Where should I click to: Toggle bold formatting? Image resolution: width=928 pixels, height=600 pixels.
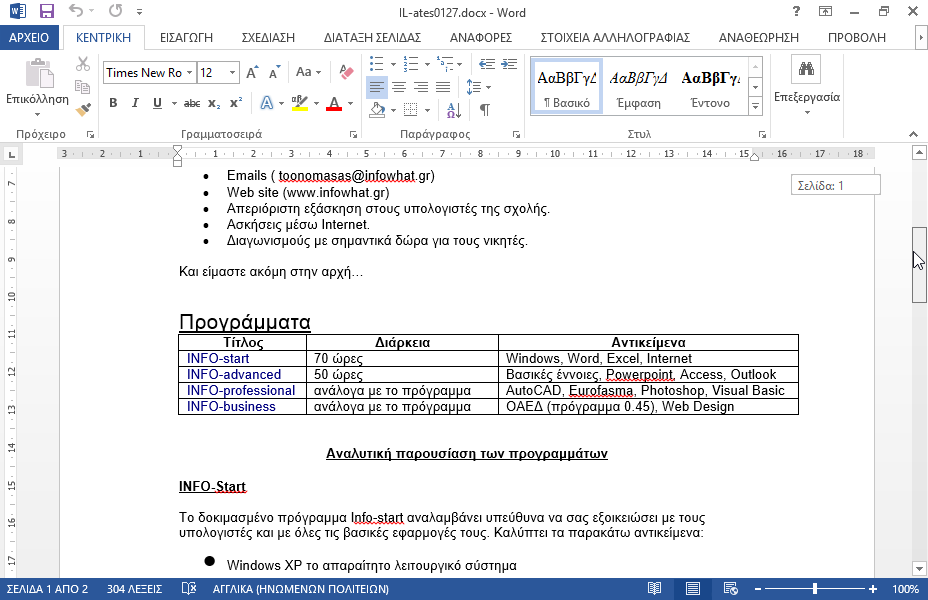[x=113, y=104]
